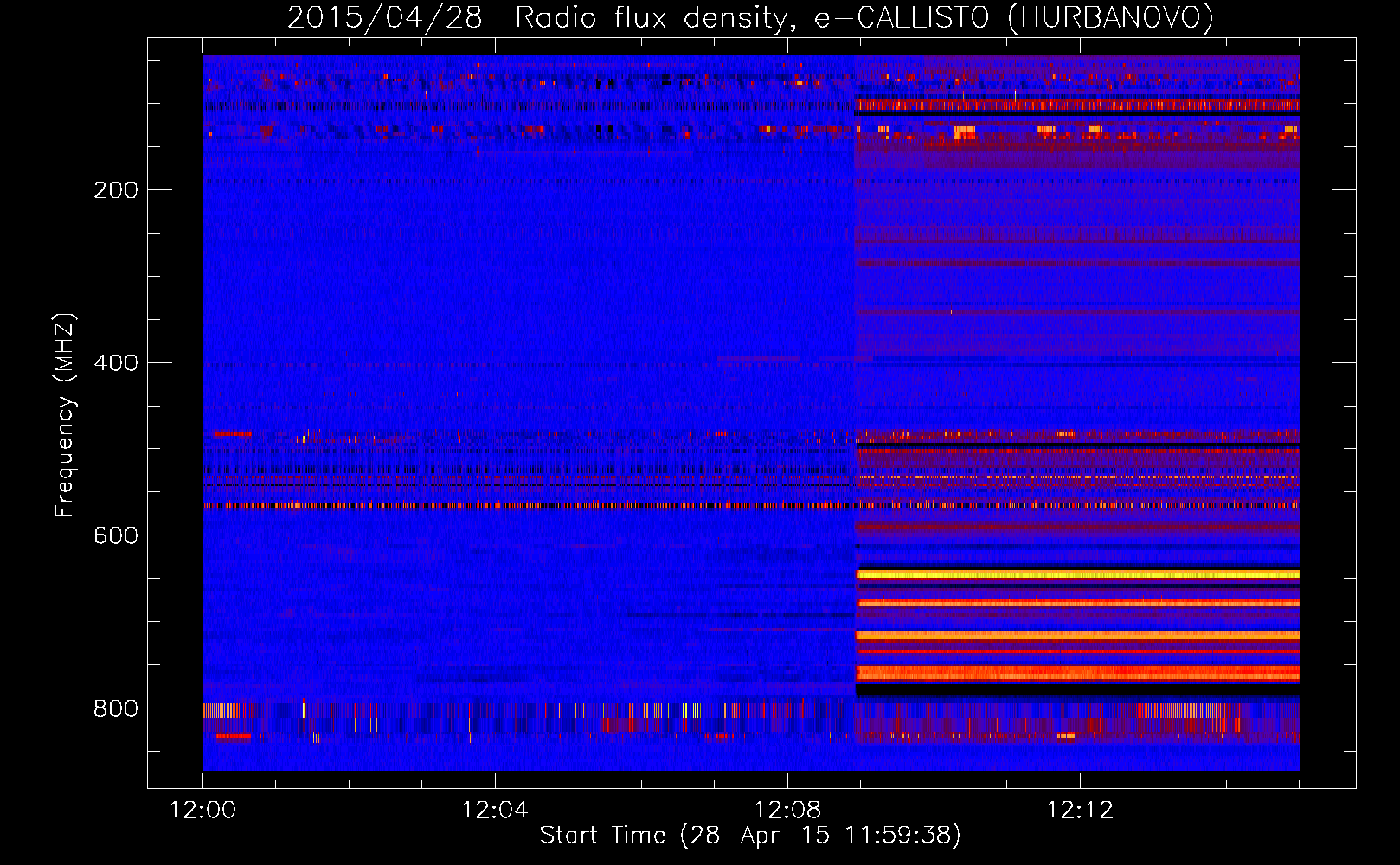This screenshot has height=865, width=1400.
Task: Click the 'Start Time (28-Apr-15 11:59:38)' axis label
Action: click(x=750, y=836)
